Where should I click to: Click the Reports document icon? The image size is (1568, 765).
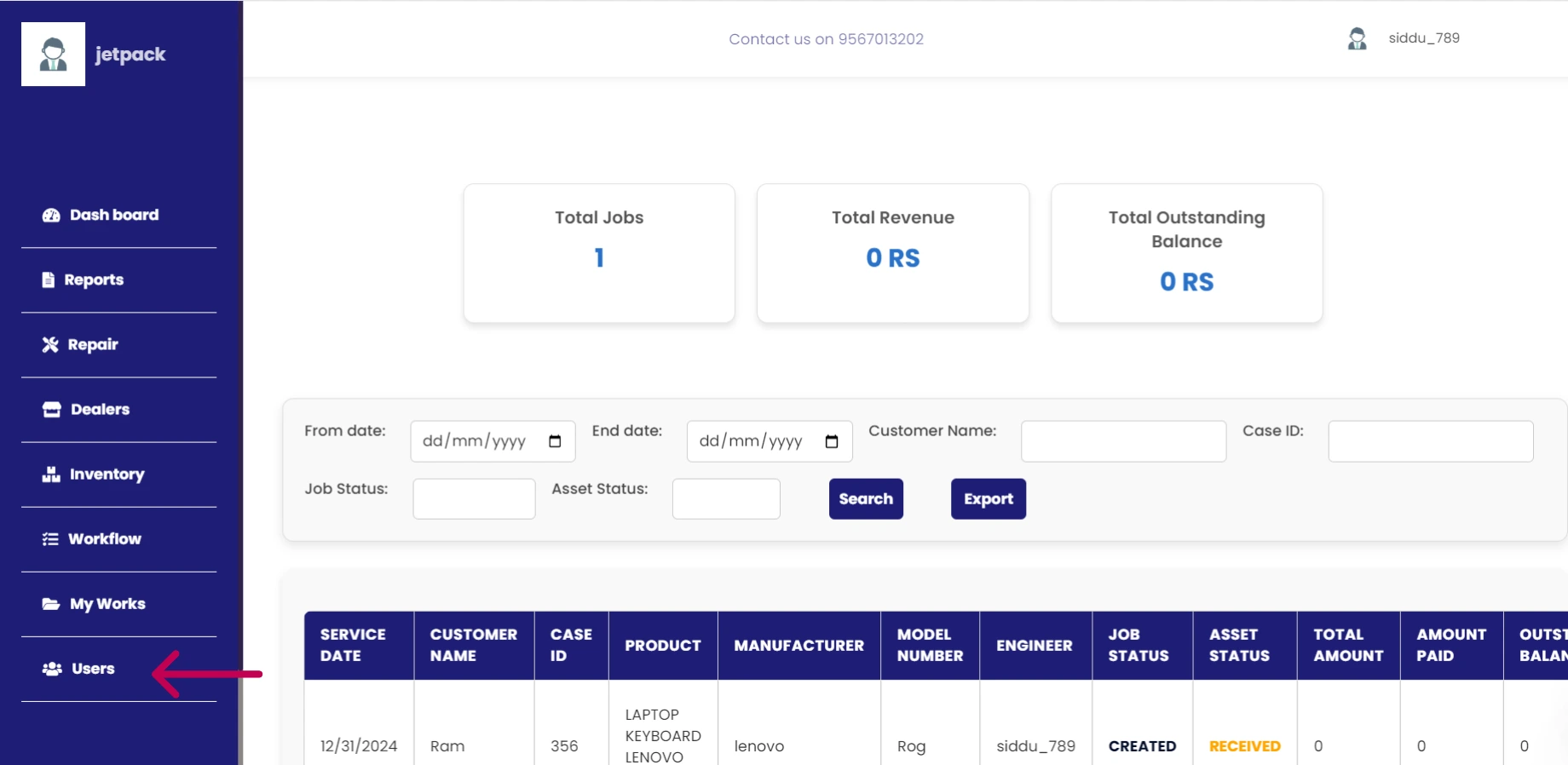[x=49, y=280]
